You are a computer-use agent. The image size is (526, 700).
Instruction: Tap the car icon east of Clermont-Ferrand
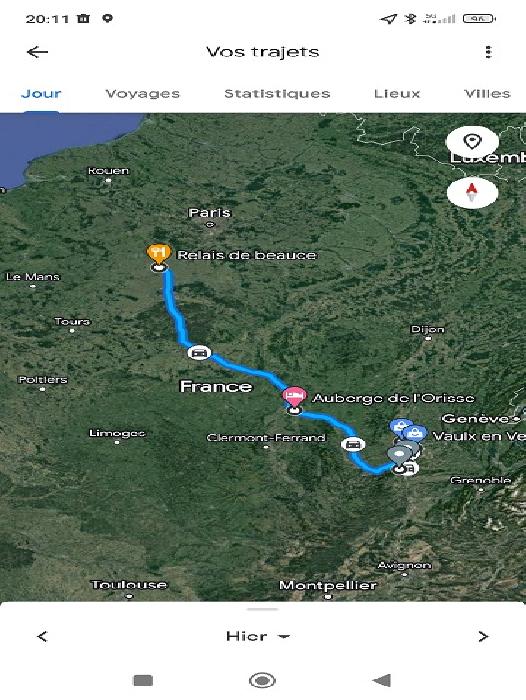pyautogui.click(x=353, y=444)
